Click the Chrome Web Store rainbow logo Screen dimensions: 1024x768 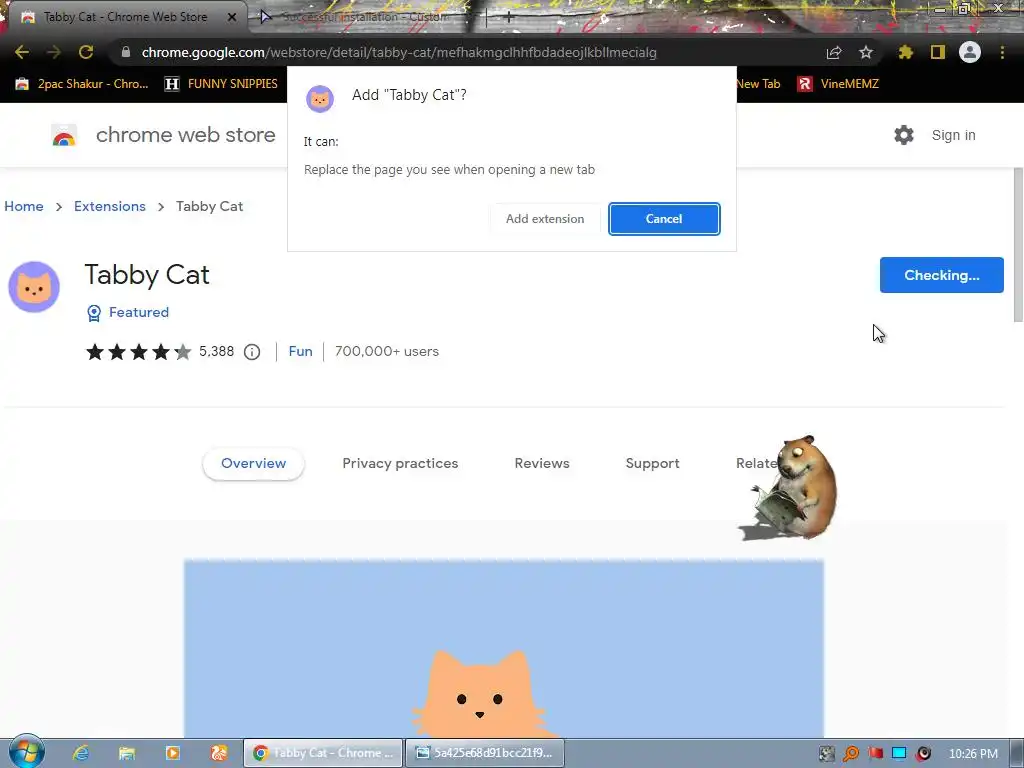point(64,135)
